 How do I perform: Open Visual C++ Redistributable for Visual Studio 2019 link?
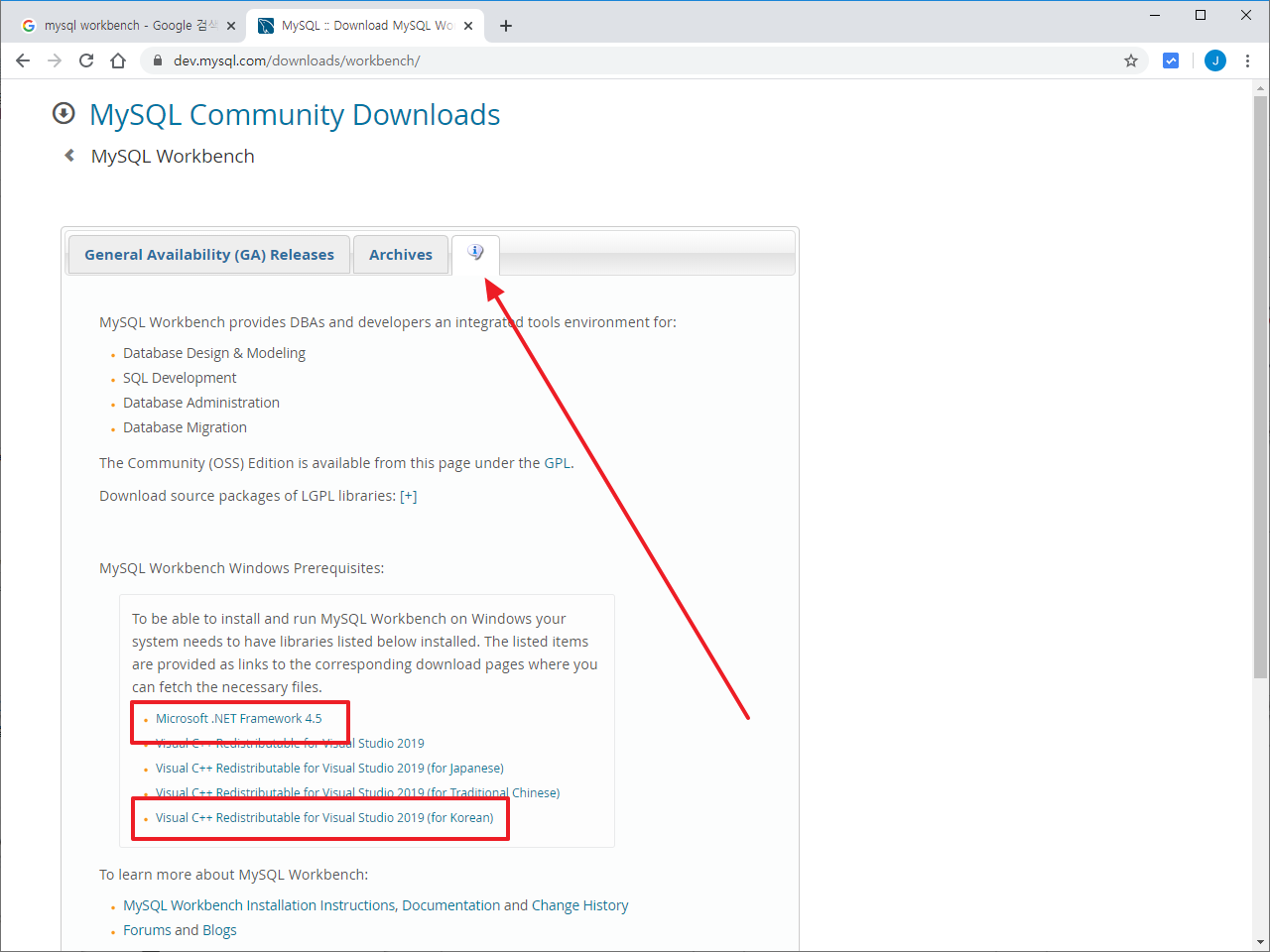(290, 744)
